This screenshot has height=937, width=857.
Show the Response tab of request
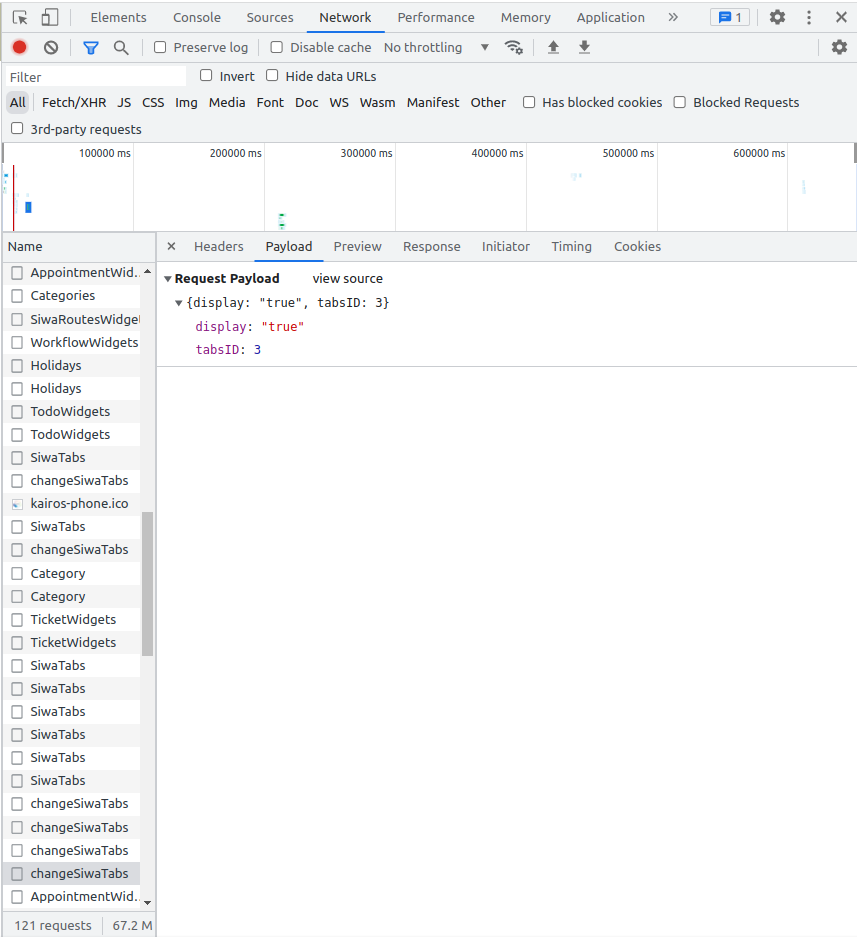click(431, 246)
